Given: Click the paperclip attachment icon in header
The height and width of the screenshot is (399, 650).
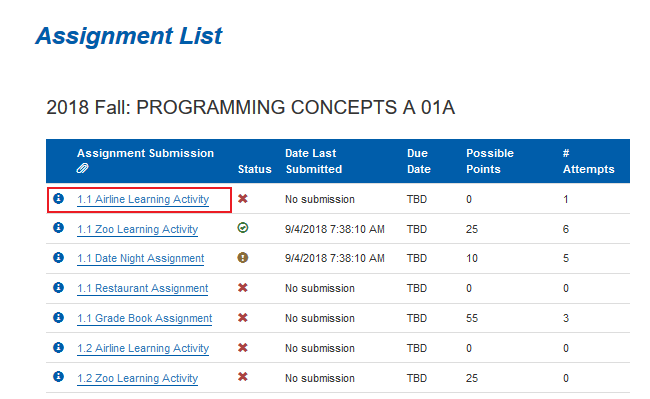Looking at the screenshot, I should coord(82,168).
